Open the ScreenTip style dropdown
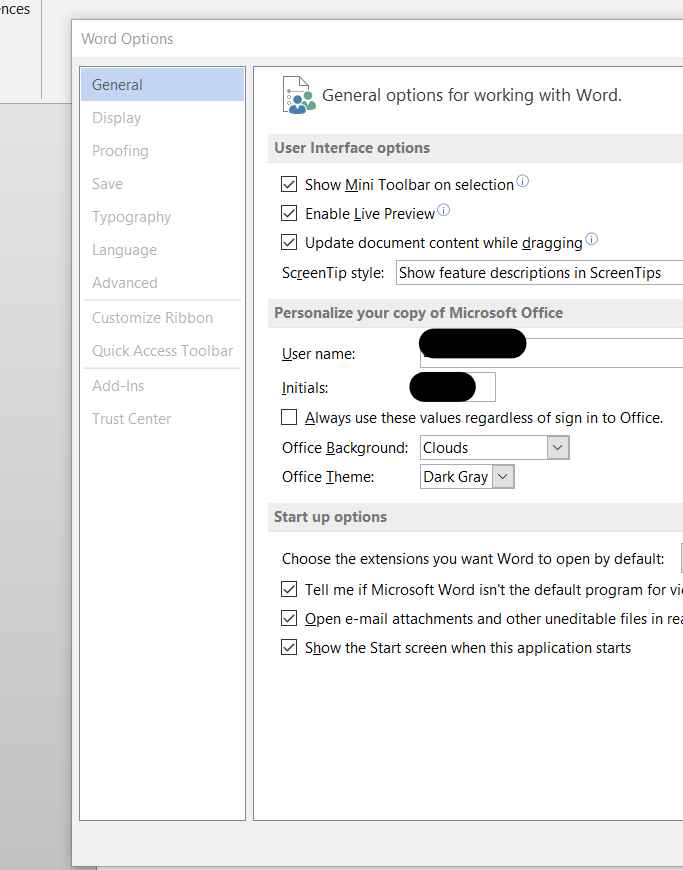 point(539,272)
